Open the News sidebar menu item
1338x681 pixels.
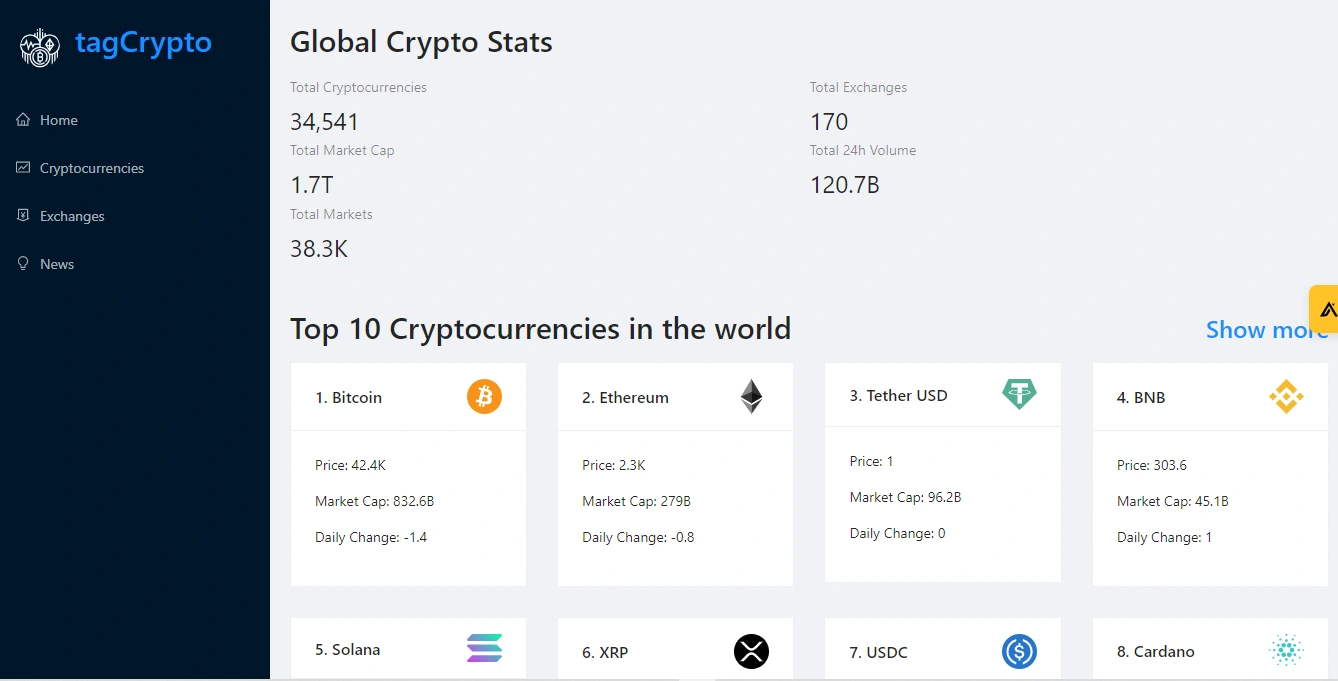pyautogui.click(x=57, y=264)
